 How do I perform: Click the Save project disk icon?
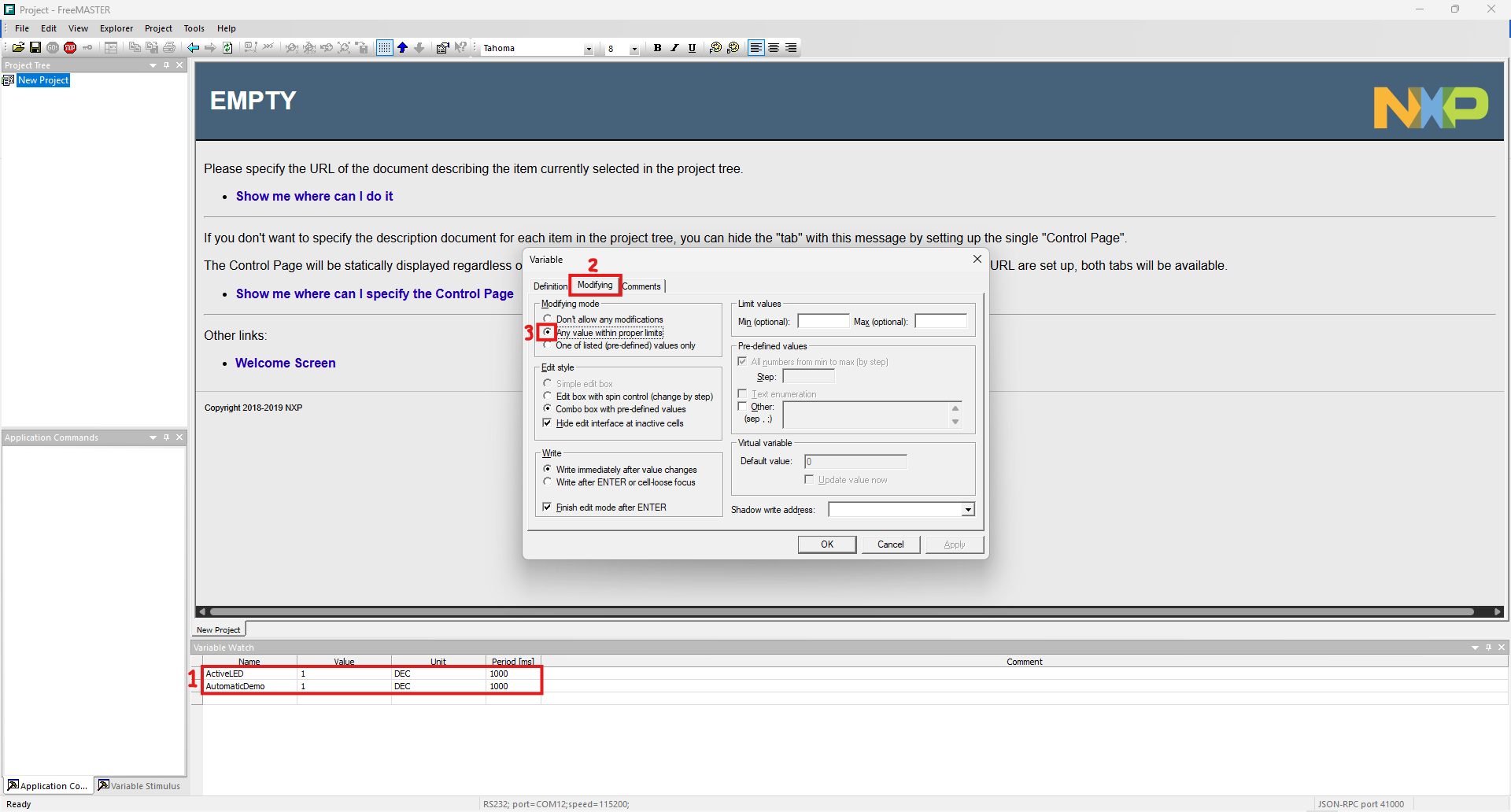[x=35, y=48]
